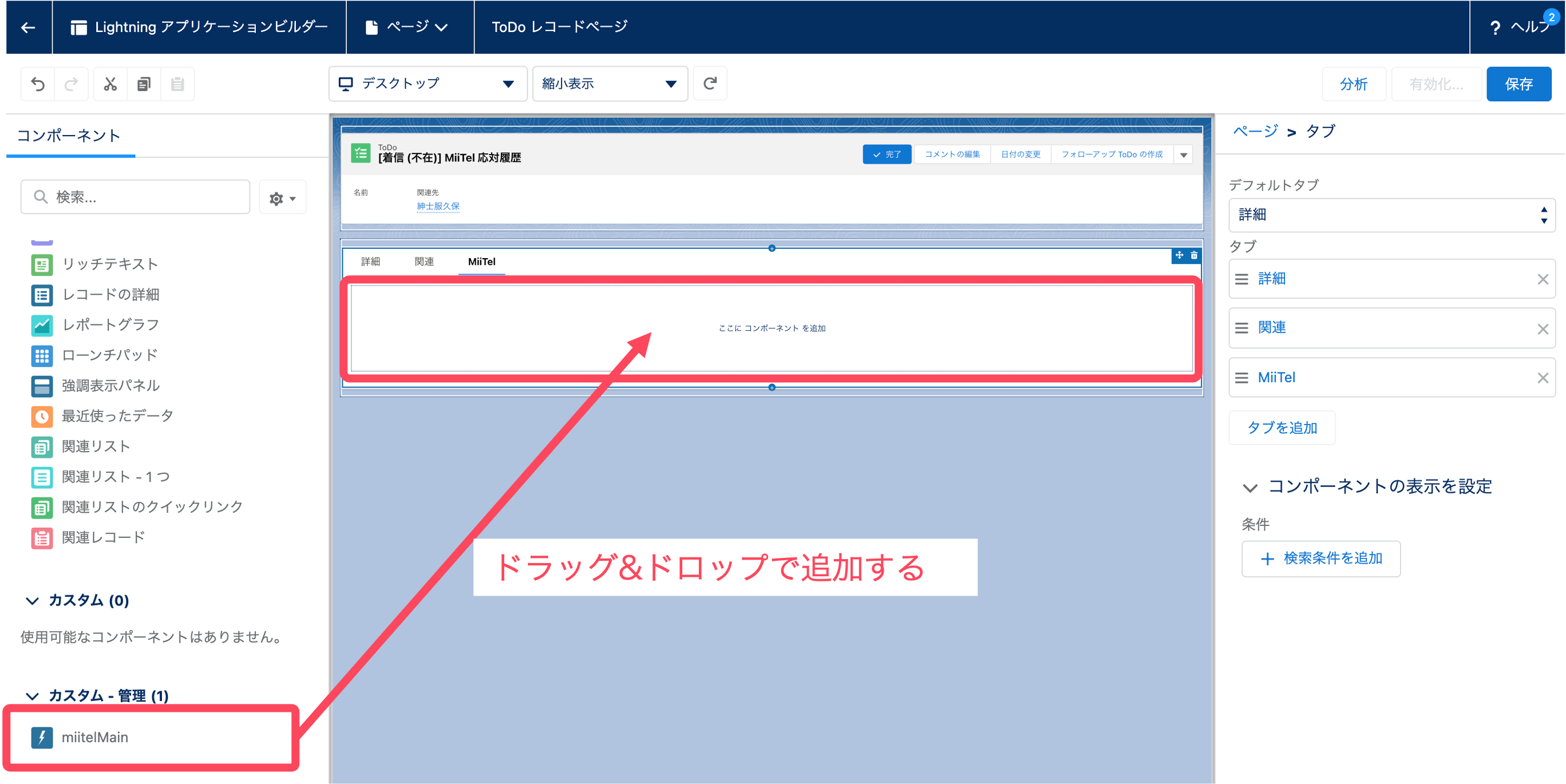
Task: Click the reorder handle for MiiTel tab
Action: pos(1242,379)
